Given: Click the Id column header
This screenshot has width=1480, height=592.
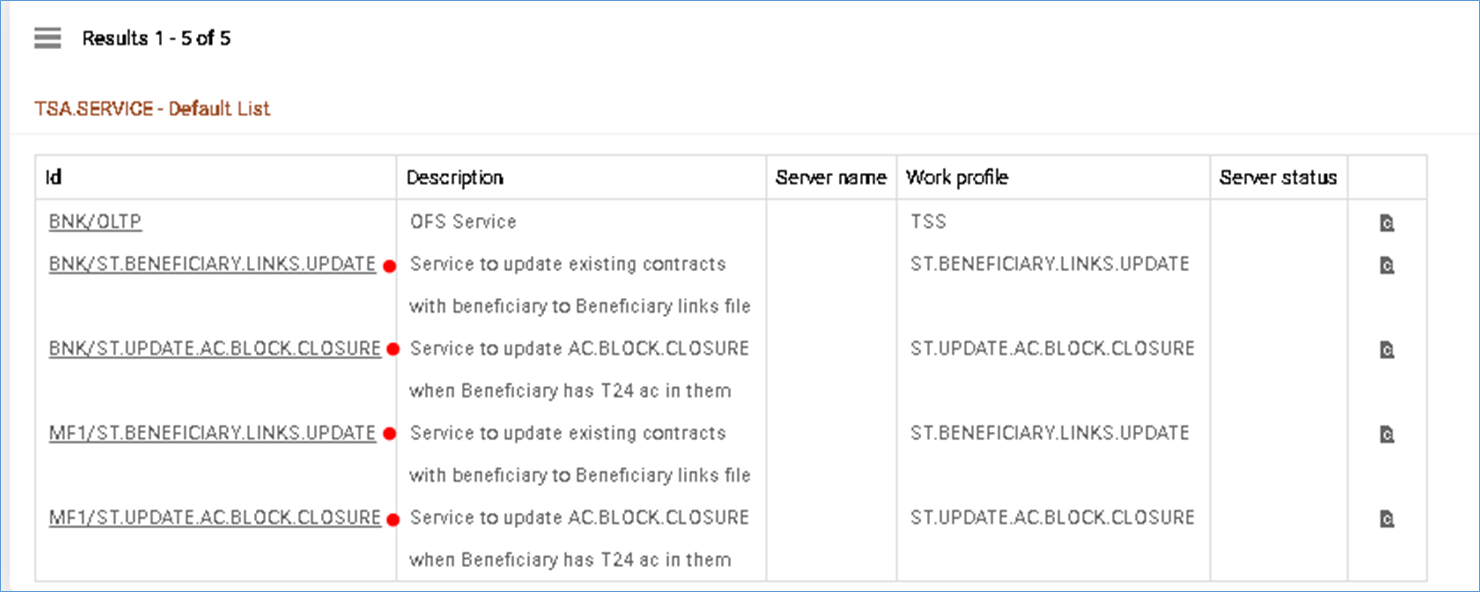Looking at the screenshot, I should coord(54,178).
